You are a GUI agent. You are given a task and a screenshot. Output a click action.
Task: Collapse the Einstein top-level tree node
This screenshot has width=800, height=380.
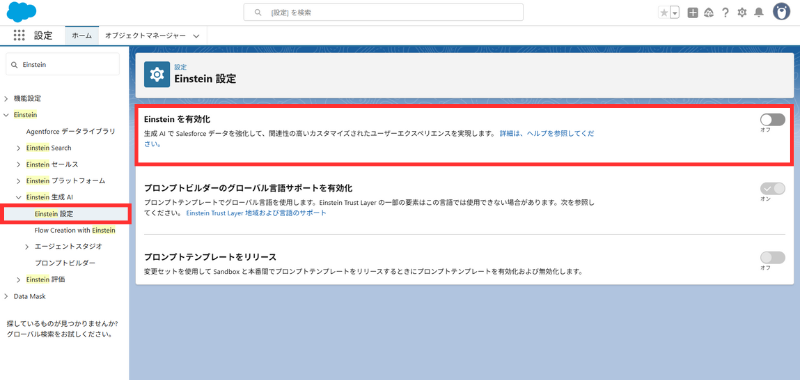[x=6, y=115]
